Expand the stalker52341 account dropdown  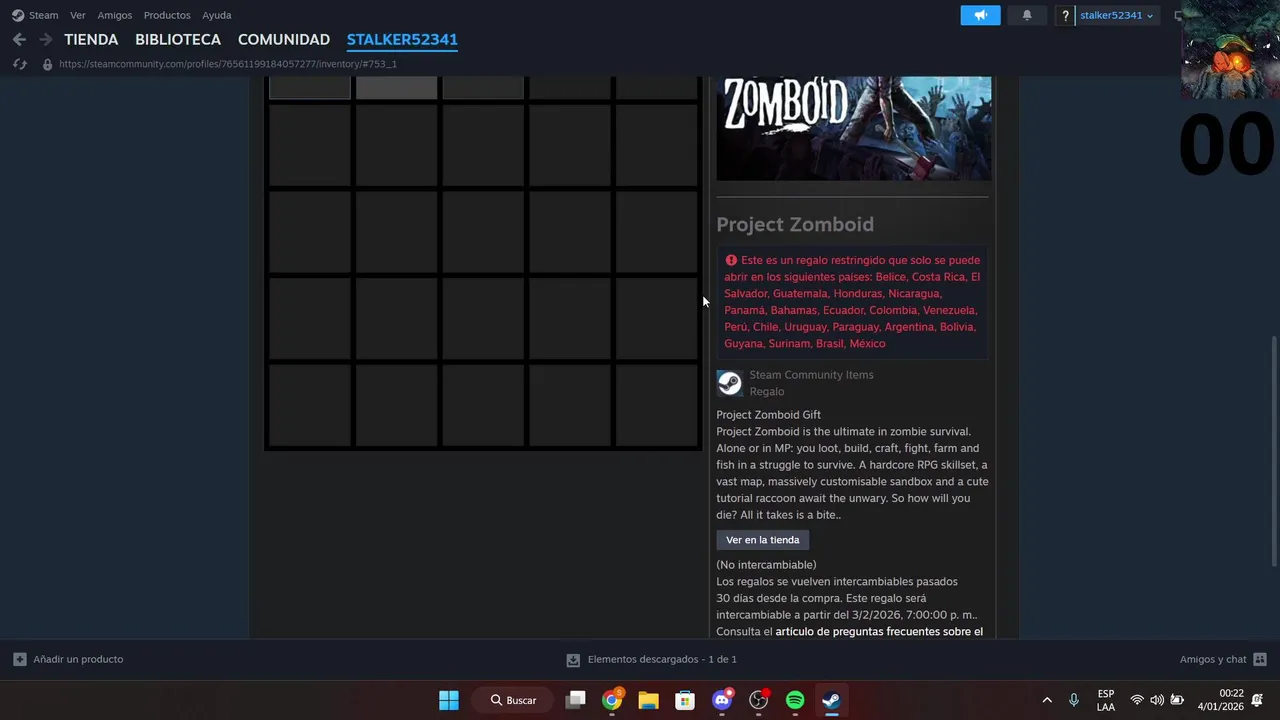click(1116, 15)
